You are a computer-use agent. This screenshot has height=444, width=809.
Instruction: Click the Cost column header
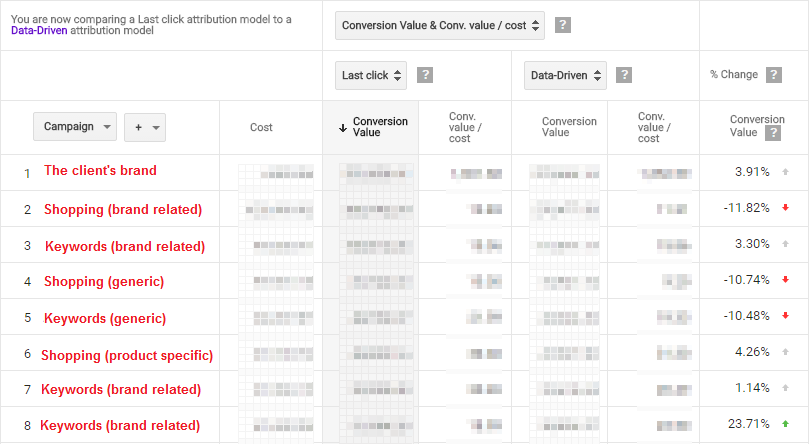261,127
